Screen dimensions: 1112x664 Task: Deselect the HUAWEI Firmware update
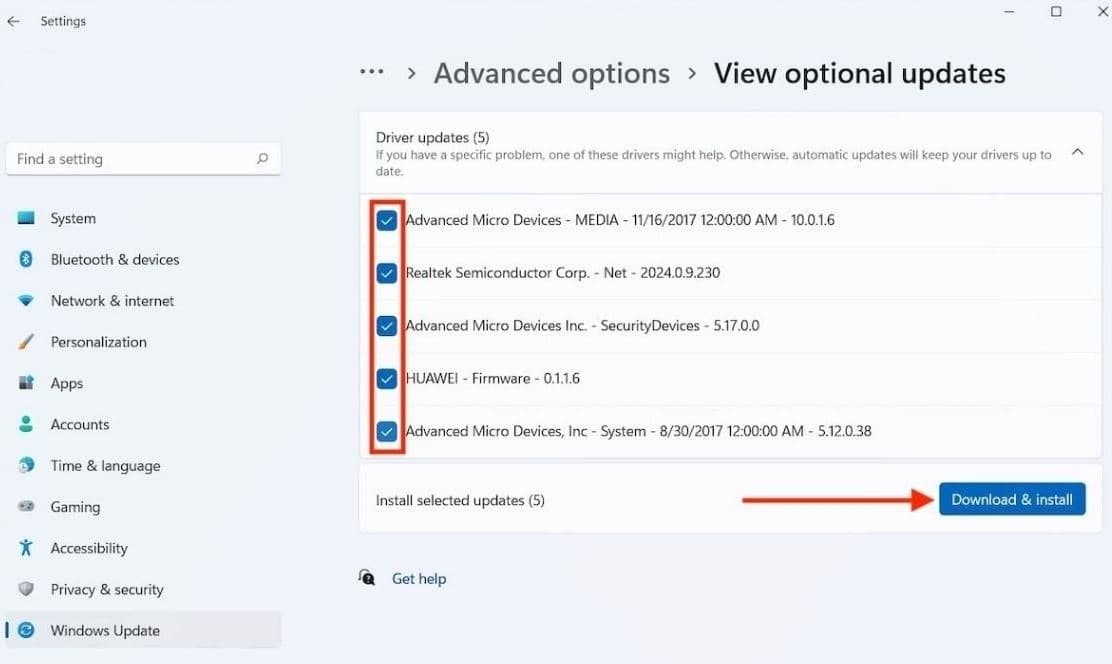click(x=386, y=378)
